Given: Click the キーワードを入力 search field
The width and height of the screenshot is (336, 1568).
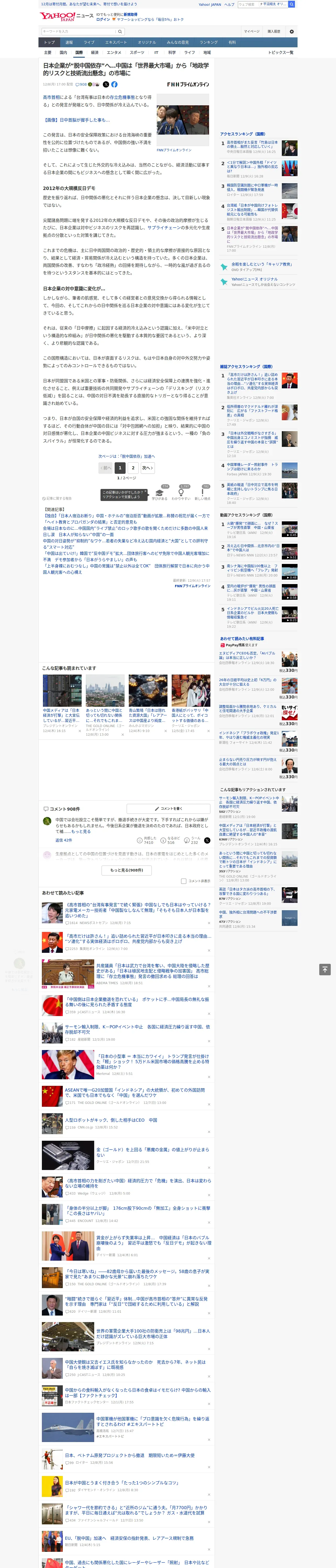Looking at the screenshot, I should click(x=79, y=32).
